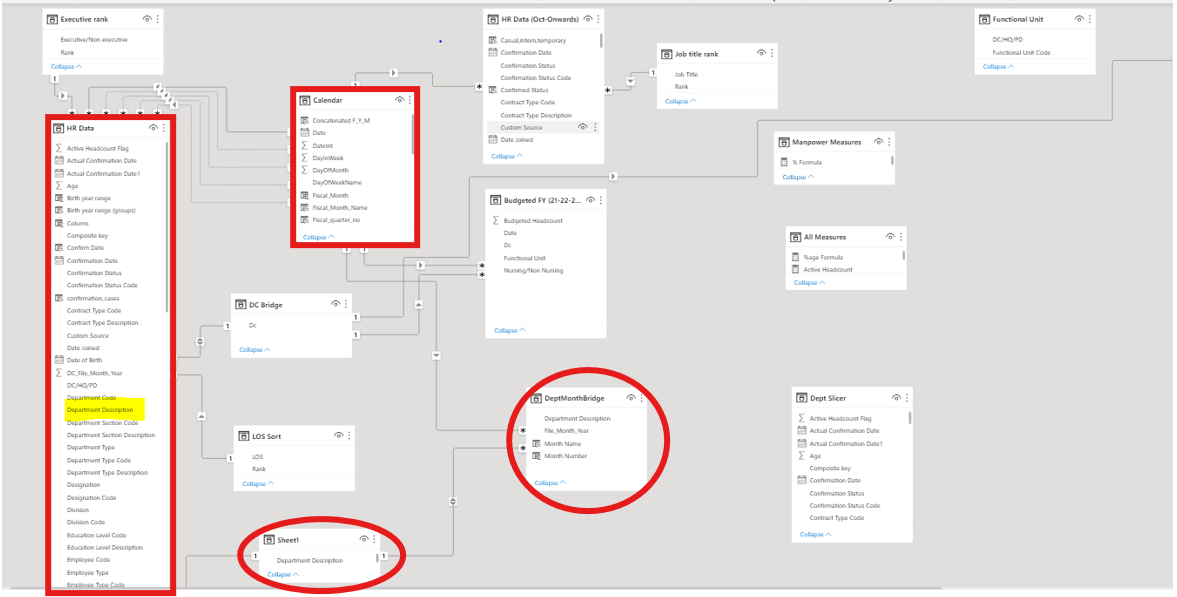The image size is (1177, 597).
Task: Collapse the Budgeted FY table
Action: coord(510,330)
